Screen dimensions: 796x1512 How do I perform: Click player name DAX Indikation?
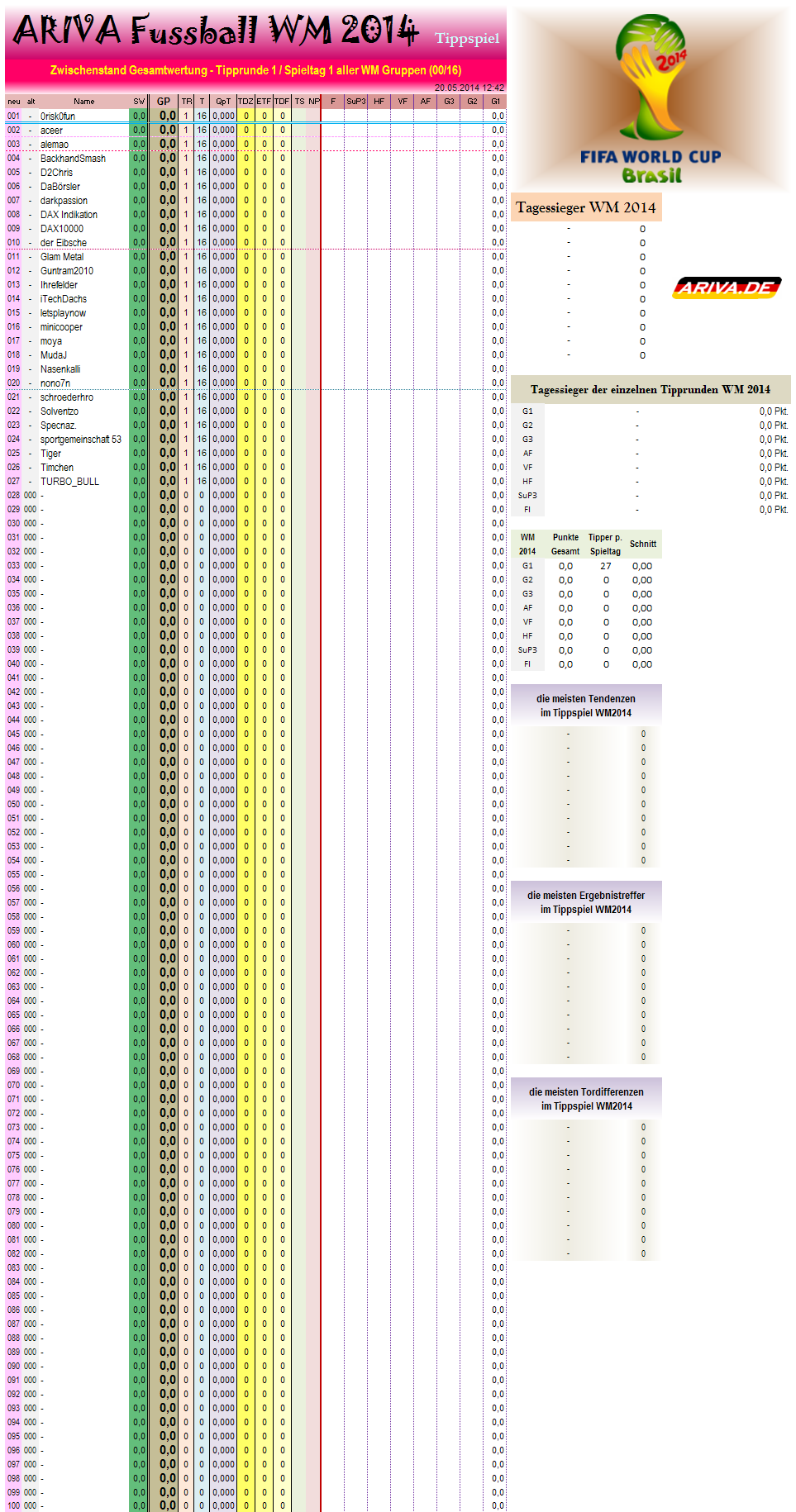(69, 215)
